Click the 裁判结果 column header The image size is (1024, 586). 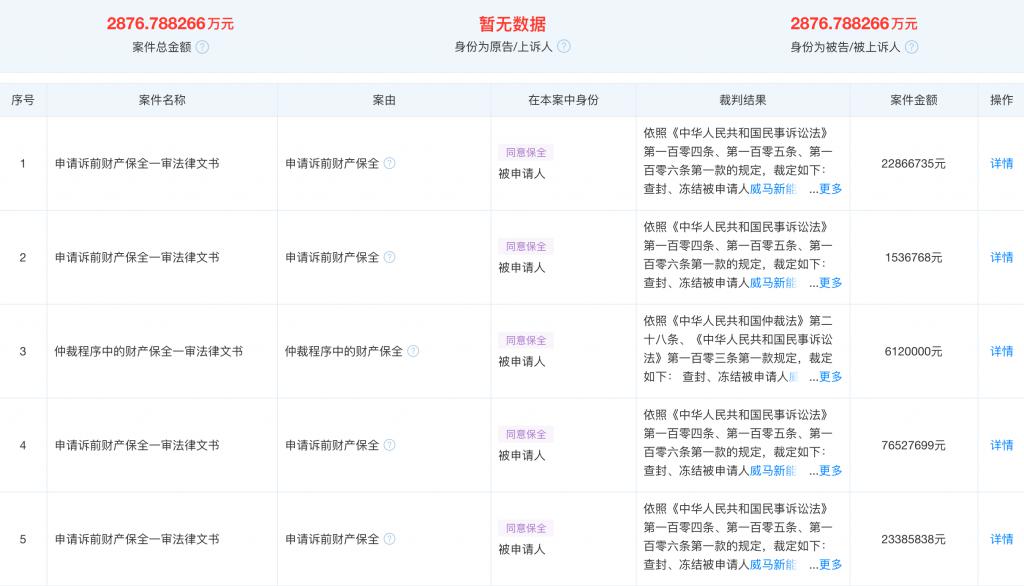coord(743,100)
